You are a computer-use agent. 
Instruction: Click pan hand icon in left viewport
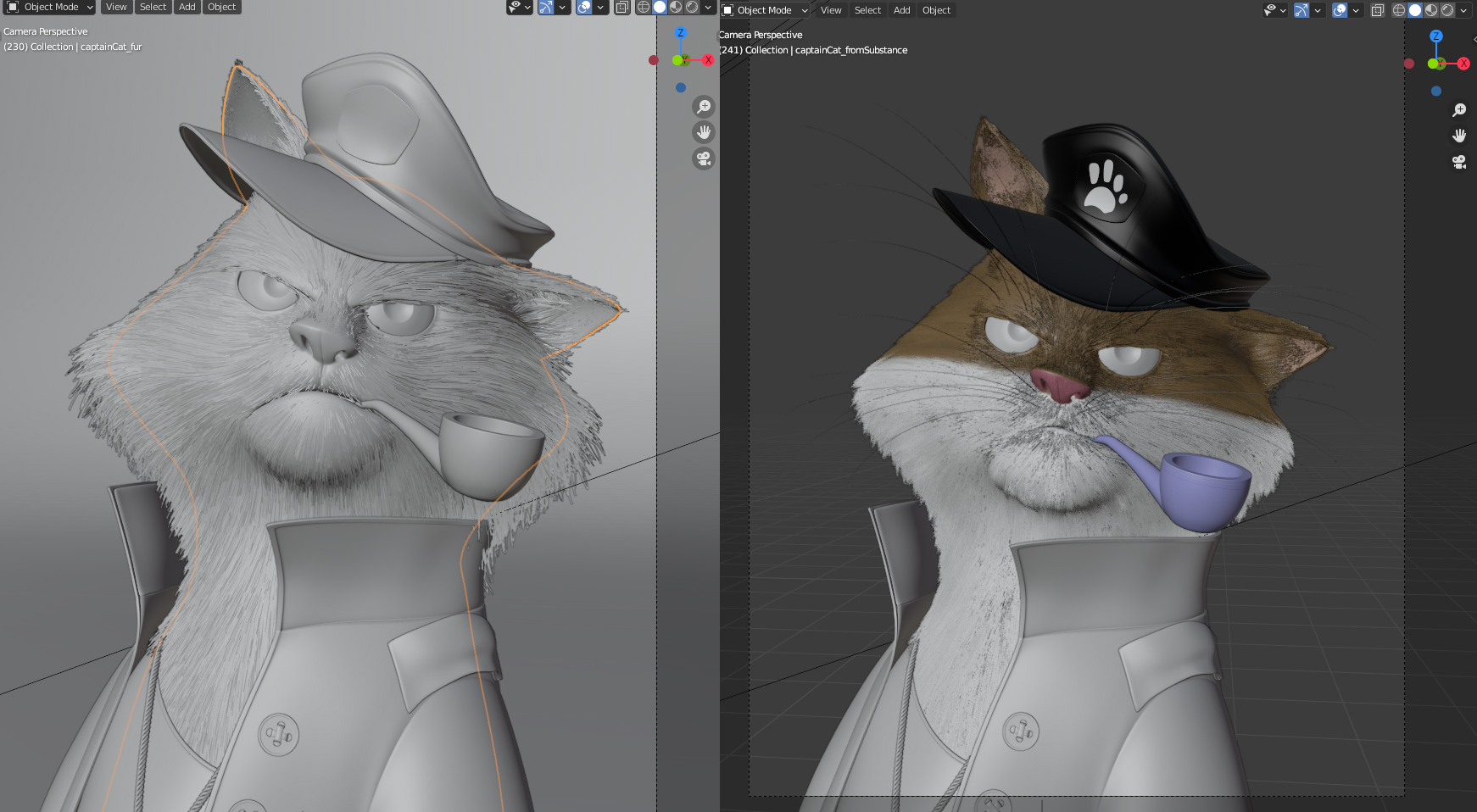(x=704, y=132)
